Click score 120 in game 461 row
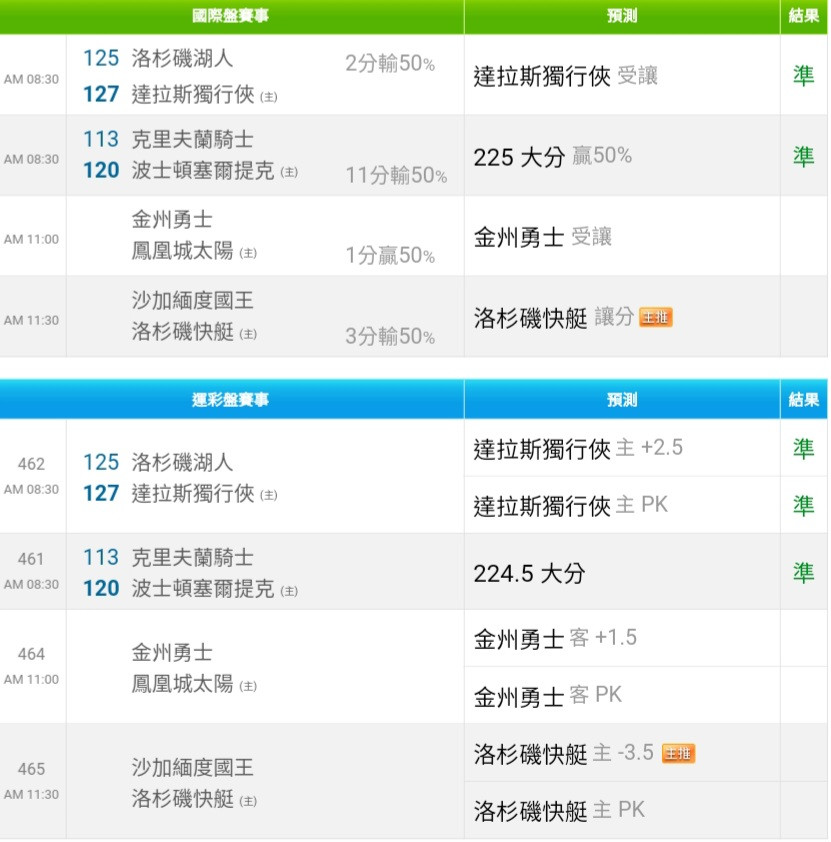 pos(101,589)
